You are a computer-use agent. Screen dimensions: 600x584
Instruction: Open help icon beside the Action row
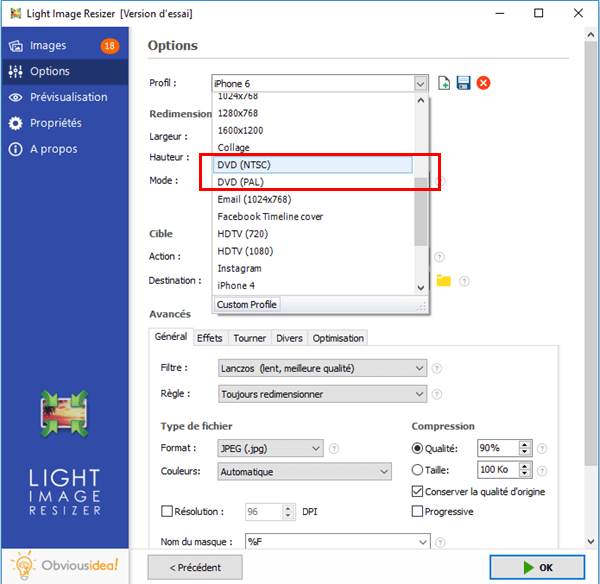pos(439,257)
